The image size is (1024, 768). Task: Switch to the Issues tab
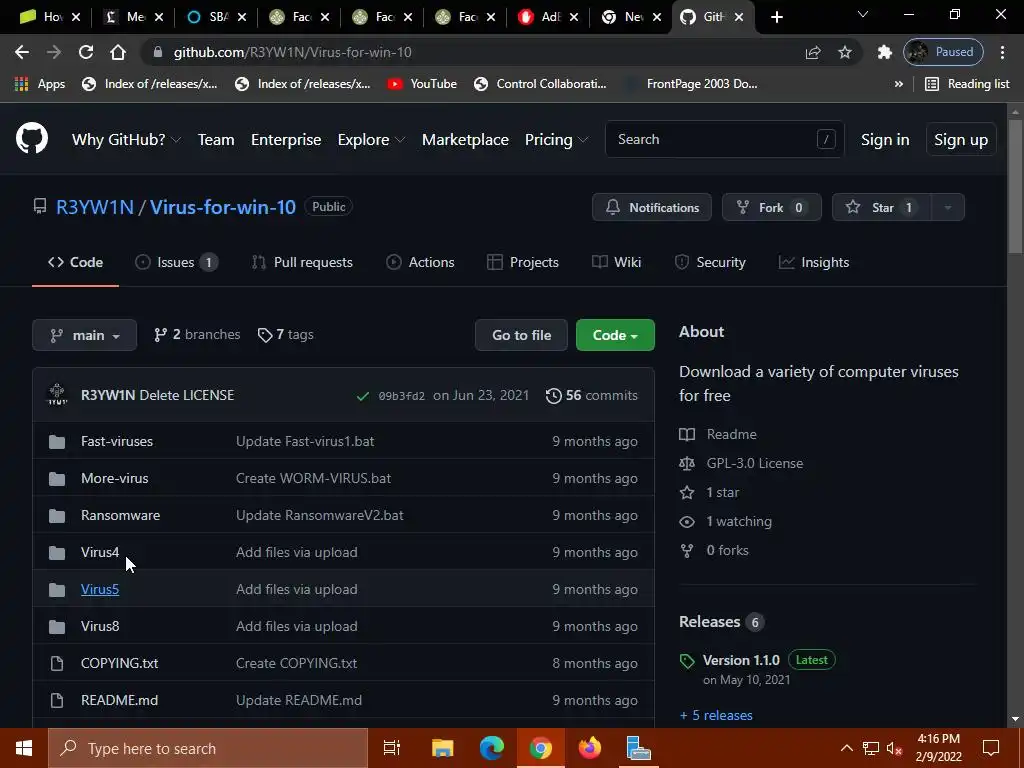click(x=176, y=262)
